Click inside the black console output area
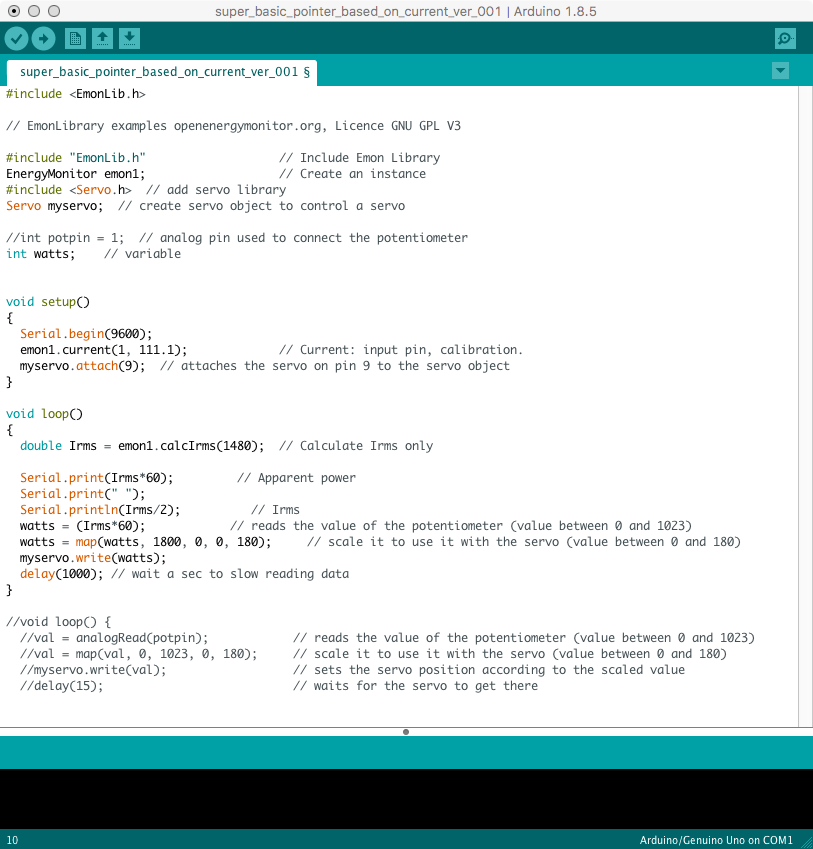The height and width of the screenshot is (849, 813). [406, 797]
